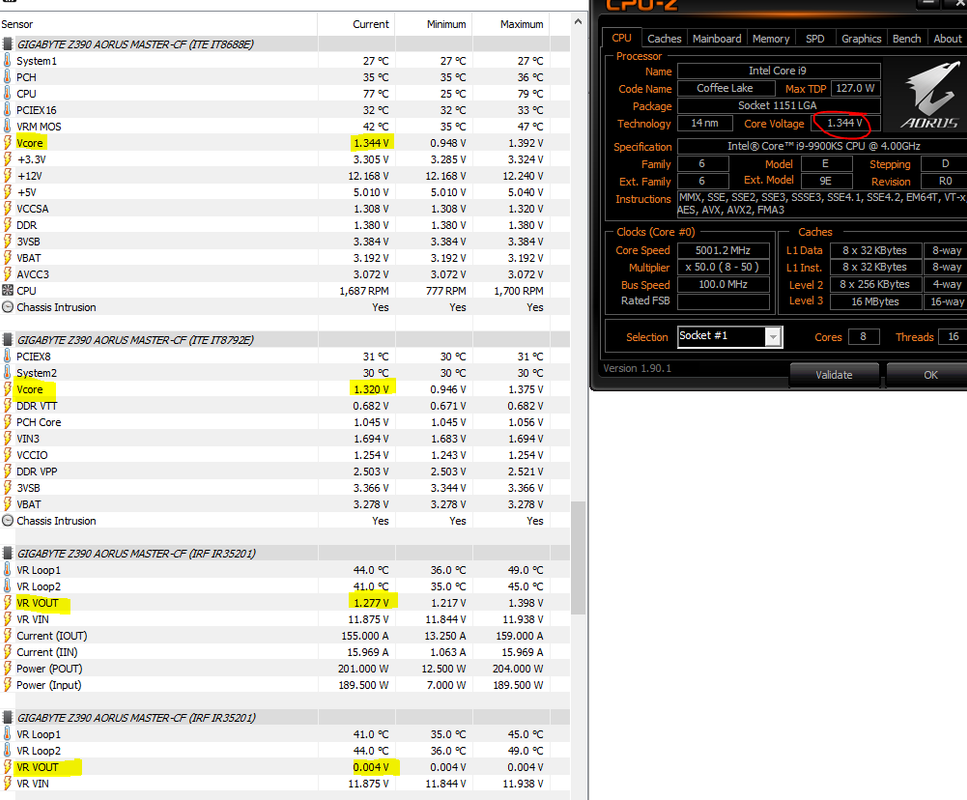Click the bolt icon next to DDR VTT
This screenshot has width=967, height=800.
tap(7, 406)
